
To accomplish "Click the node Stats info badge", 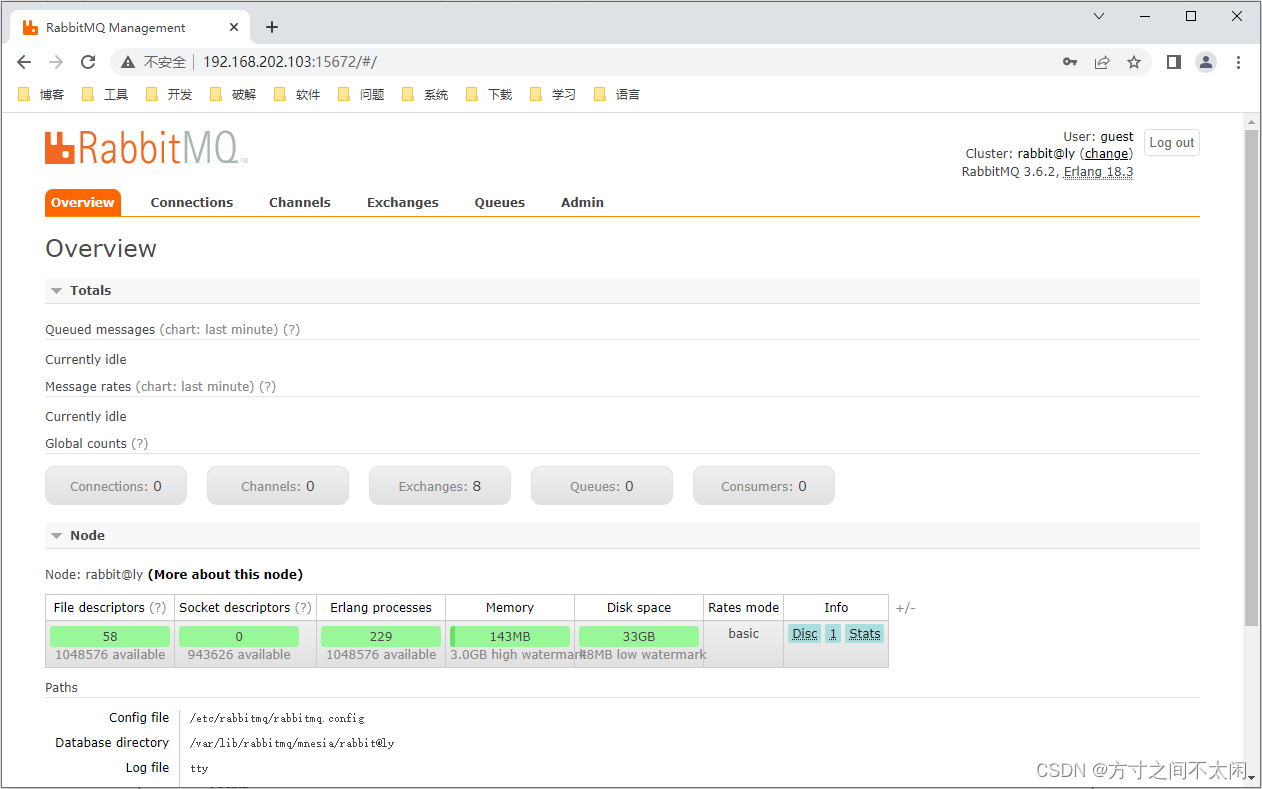I will (x=865, y=634).
